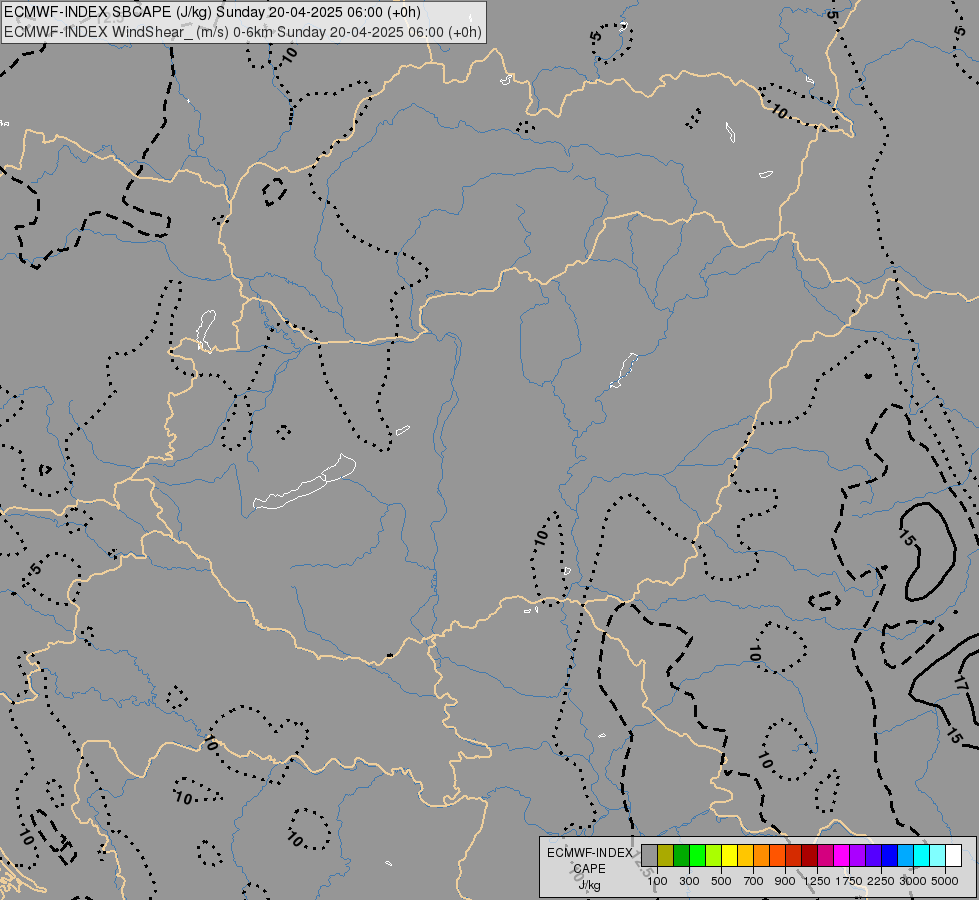Pick the dark red legend swatch

pos(809,855)
